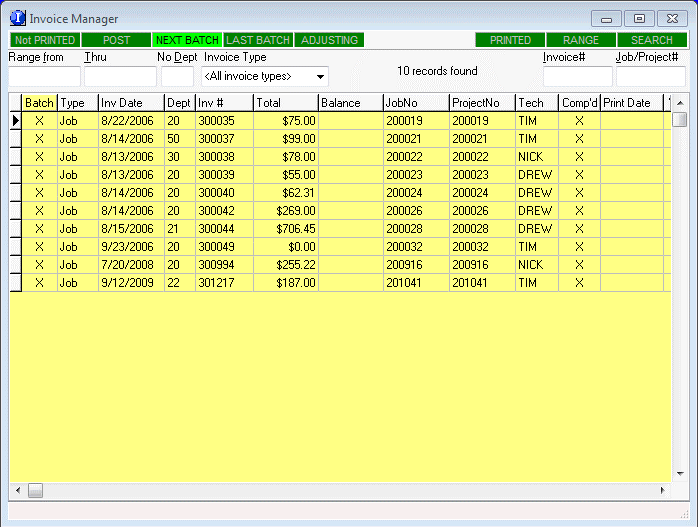Click the Balance column header
The width and height of the screenshot is (698, 527).
[x=351, y=103]
